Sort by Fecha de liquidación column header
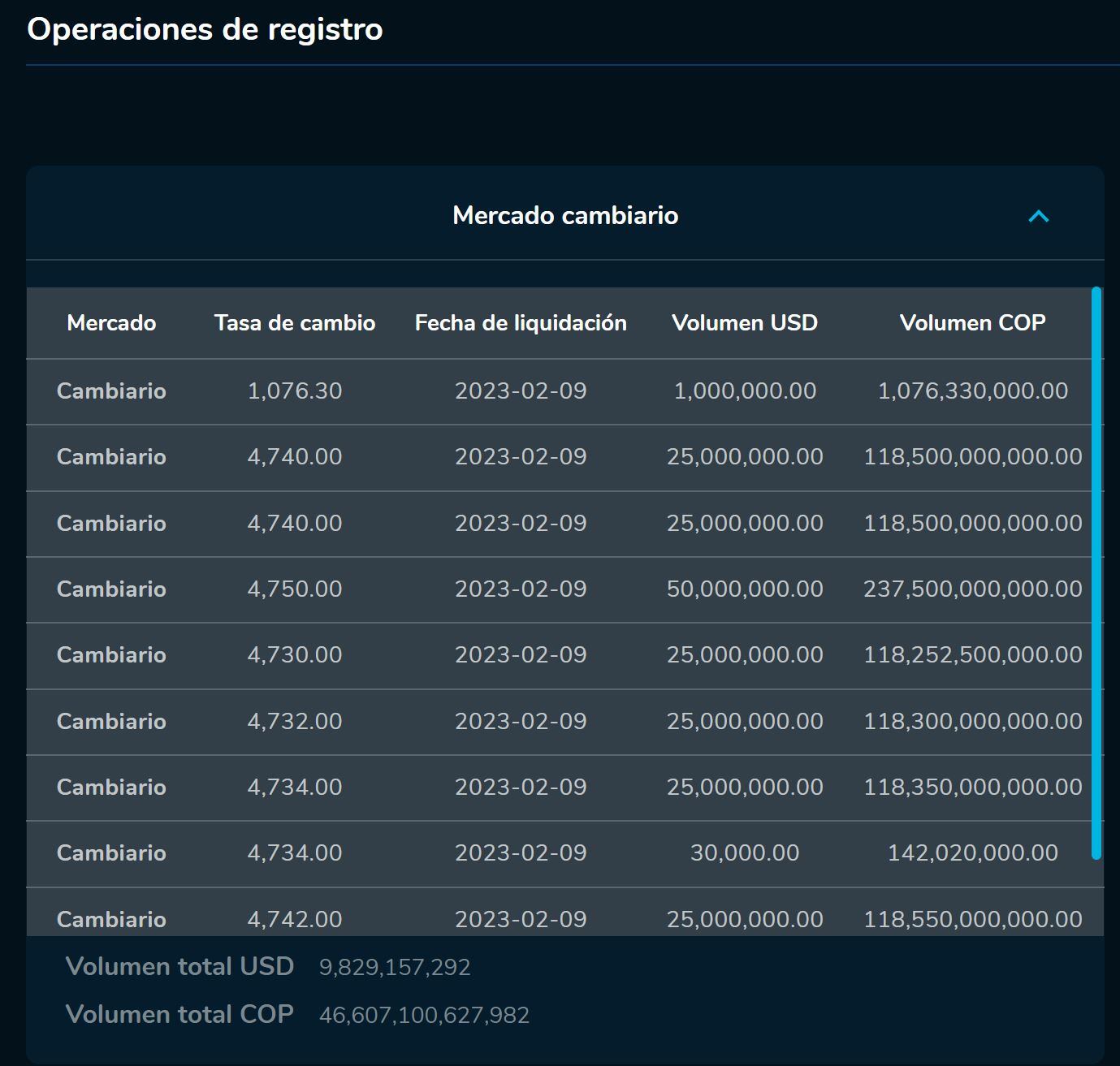 pos(521,322)
